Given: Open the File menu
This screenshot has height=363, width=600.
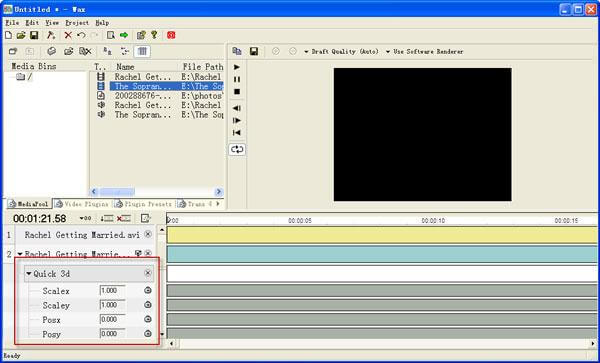Looking at the screenshot, I should coord(12,23).
